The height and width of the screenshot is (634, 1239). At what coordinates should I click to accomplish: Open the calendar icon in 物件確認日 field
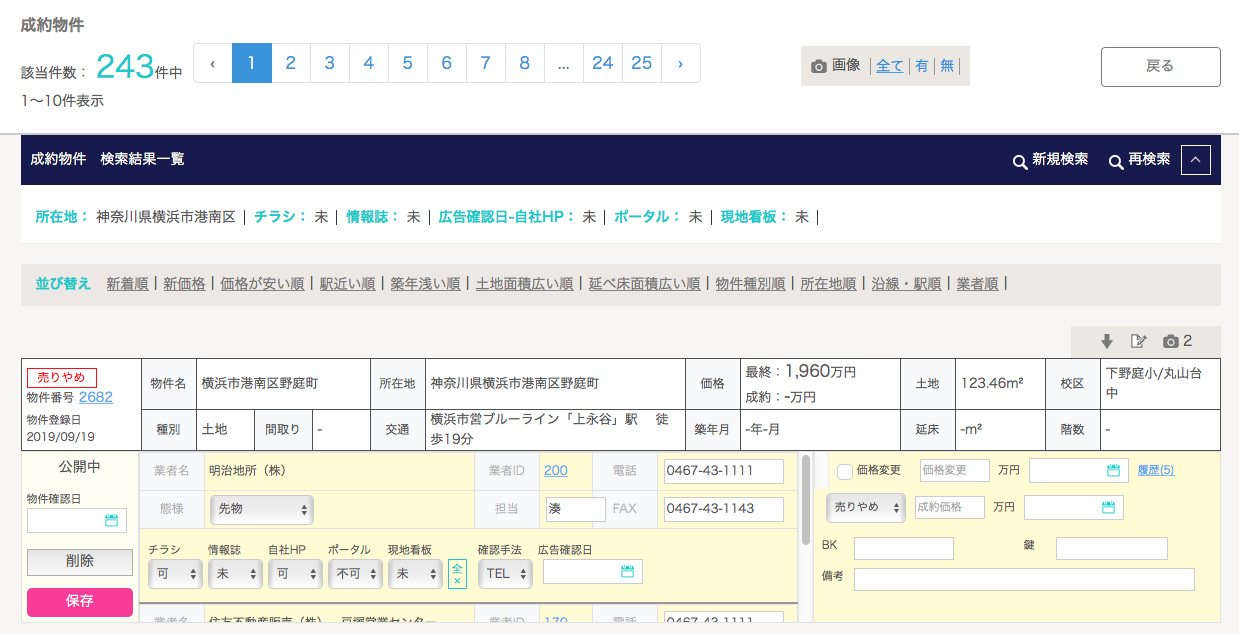pos(111,521)
